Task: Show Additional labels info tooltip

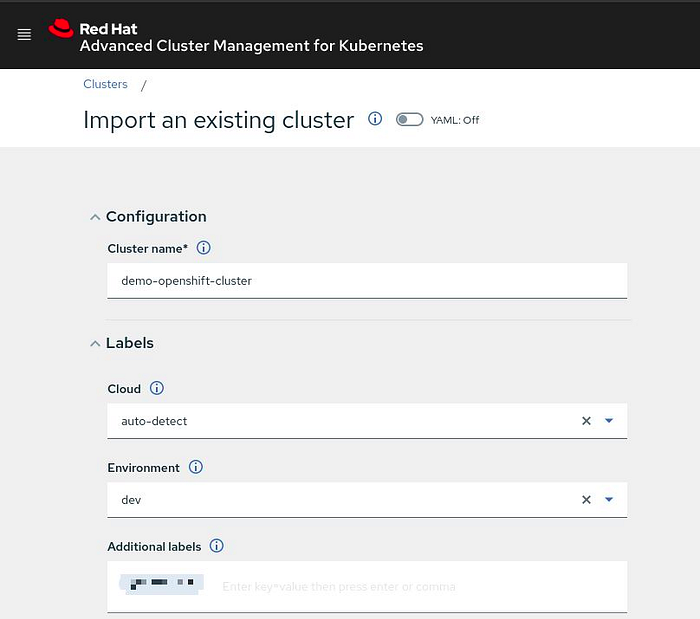Action: 217,545
